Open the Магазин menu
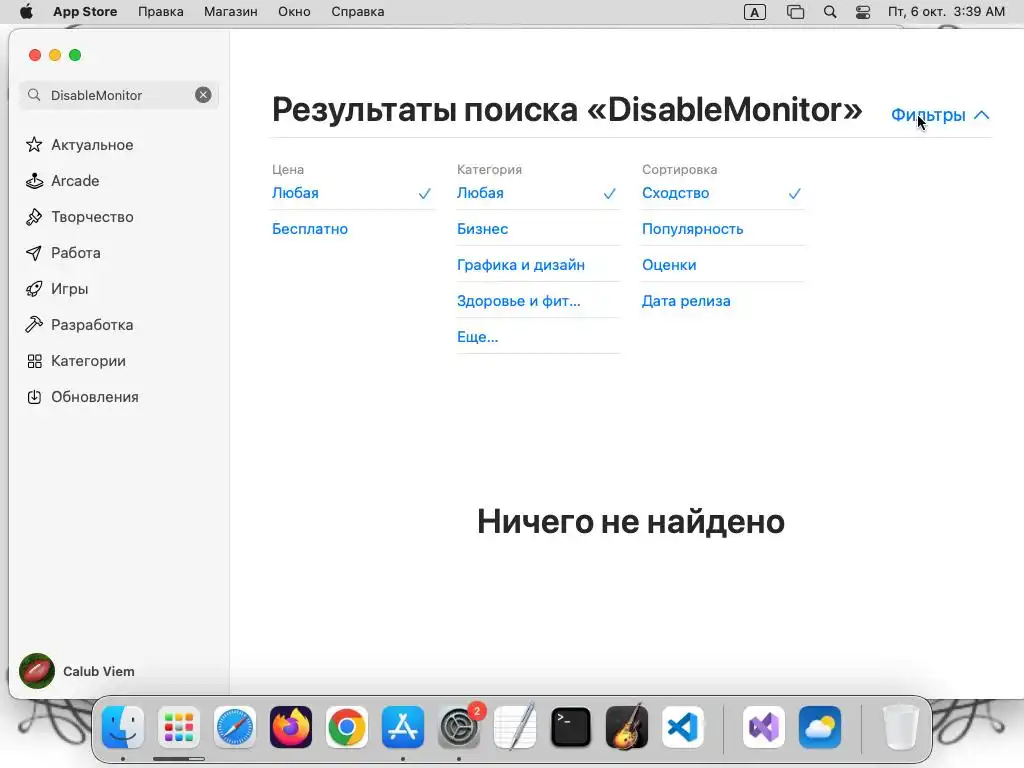This screenshot has height=768, width=1024. (231, 12)
